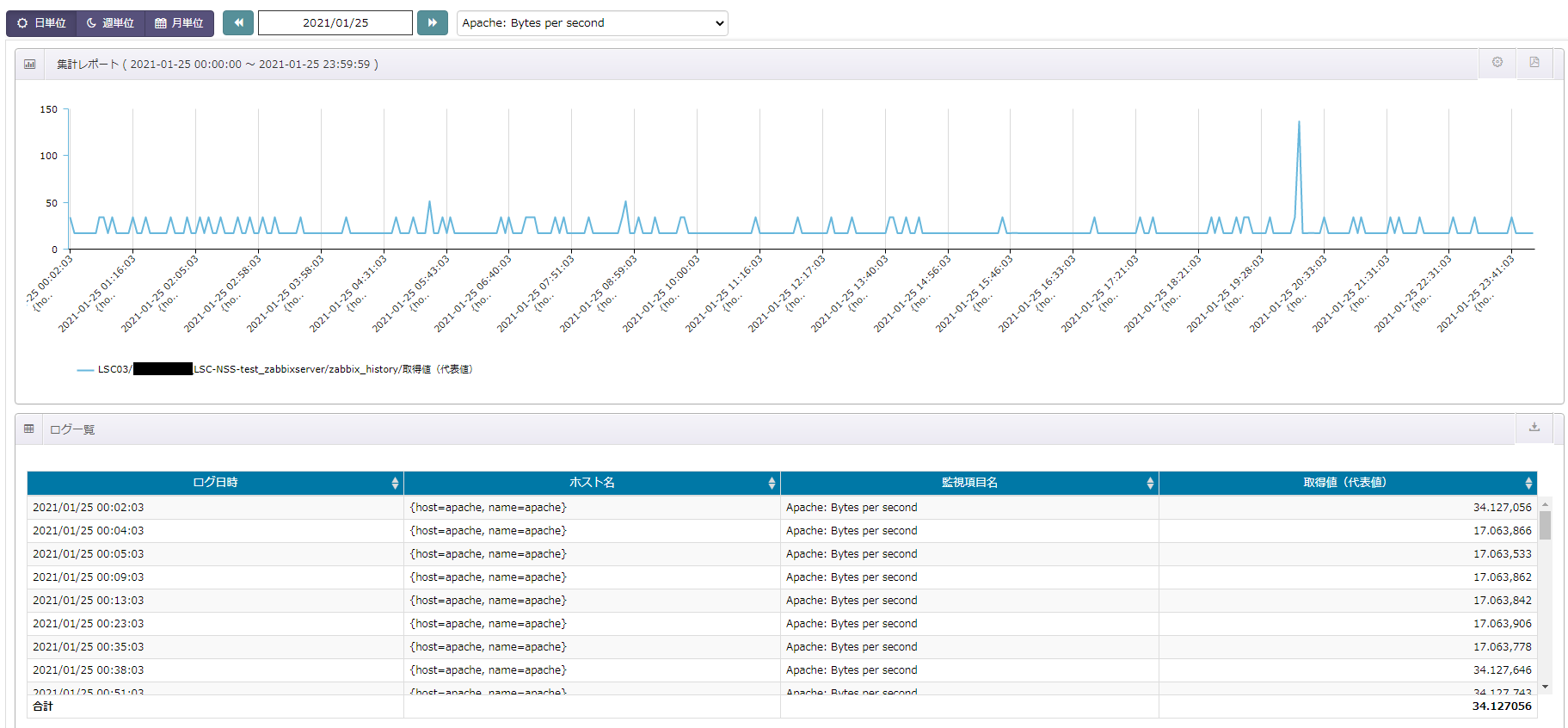This screenshot has height=728, width=1568.
Task: Open chart settings gear icon
Action: pyautogui.click(x=1497, y=62)
